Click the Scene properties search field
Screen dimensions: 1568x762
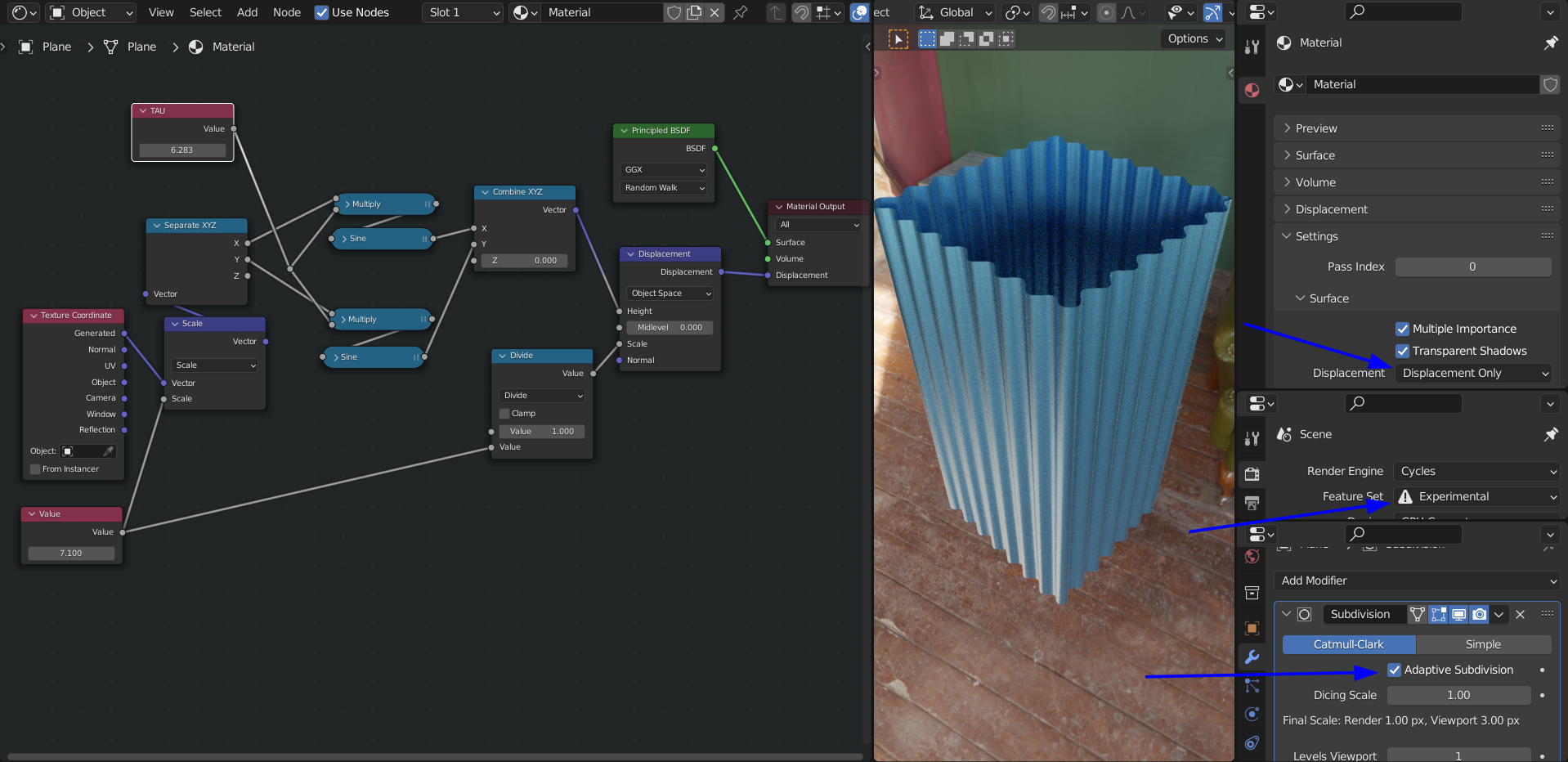tap(1403, 403)
